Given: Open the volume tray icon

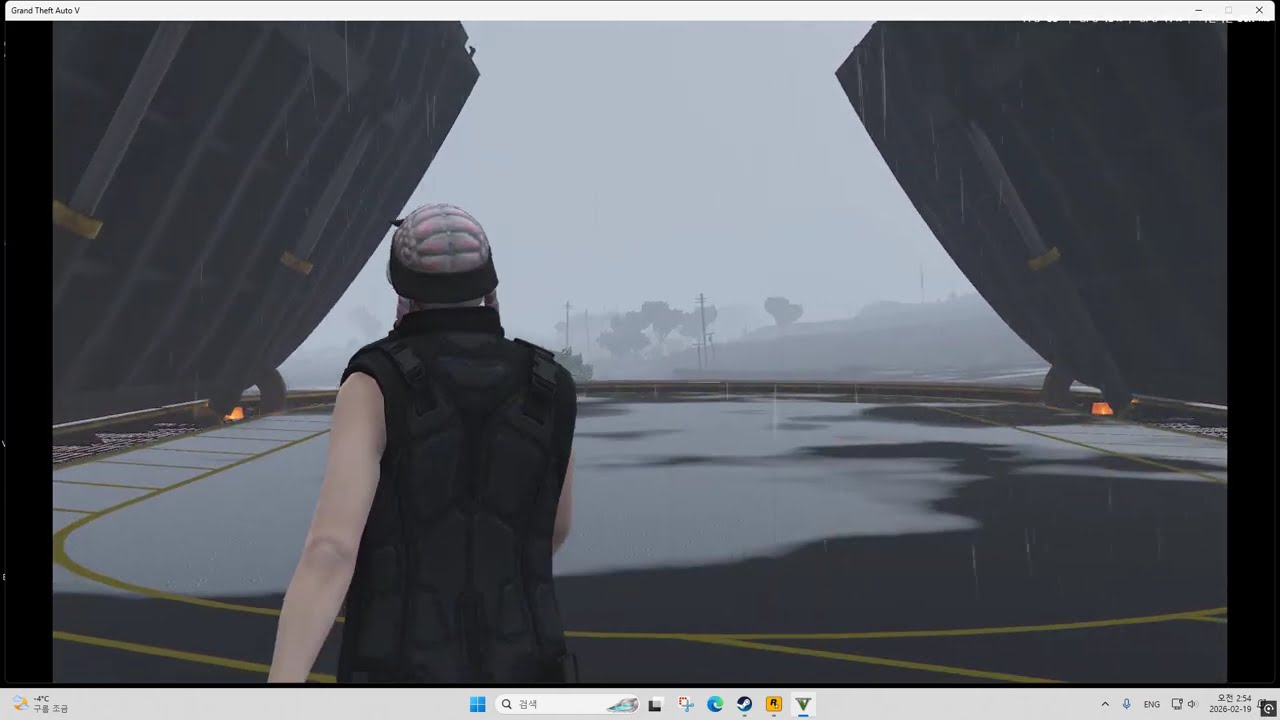Looking at the screenshot, I should (1192, 704).
